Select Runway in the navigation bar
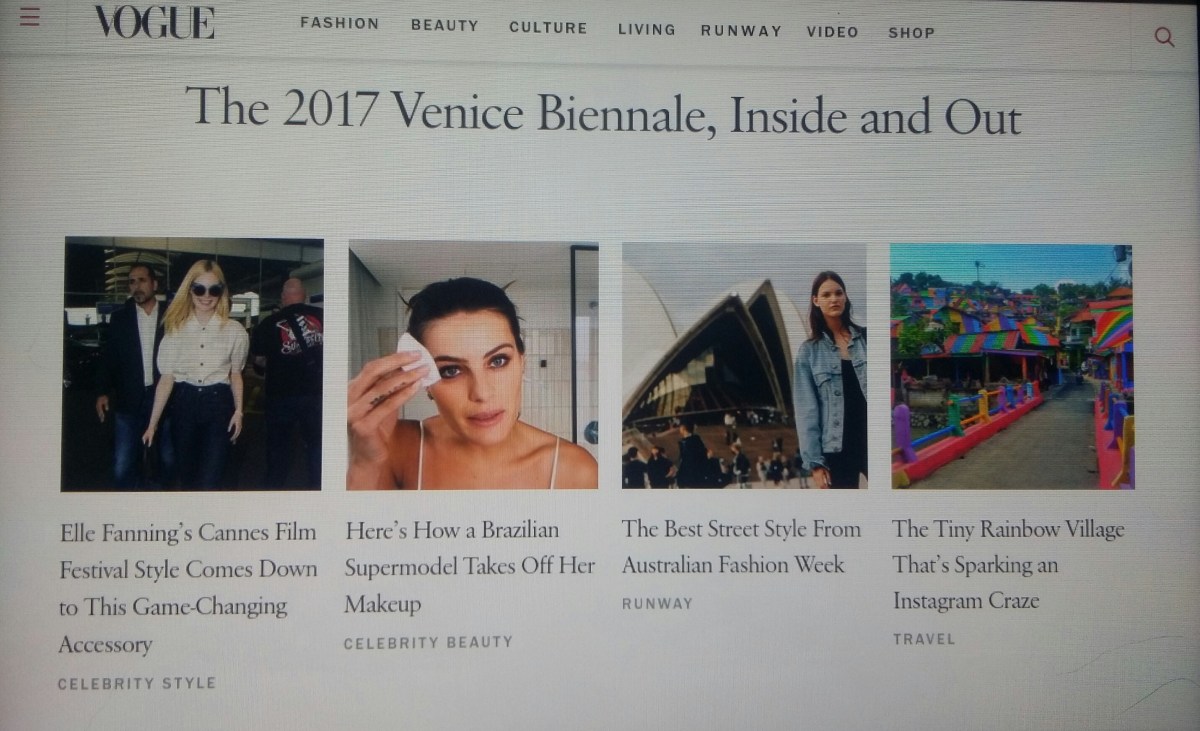 pos(741,30)
